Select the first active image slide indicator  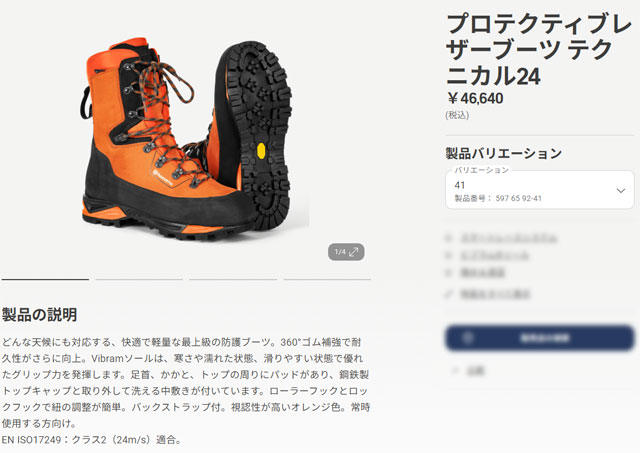click(45, 280)
